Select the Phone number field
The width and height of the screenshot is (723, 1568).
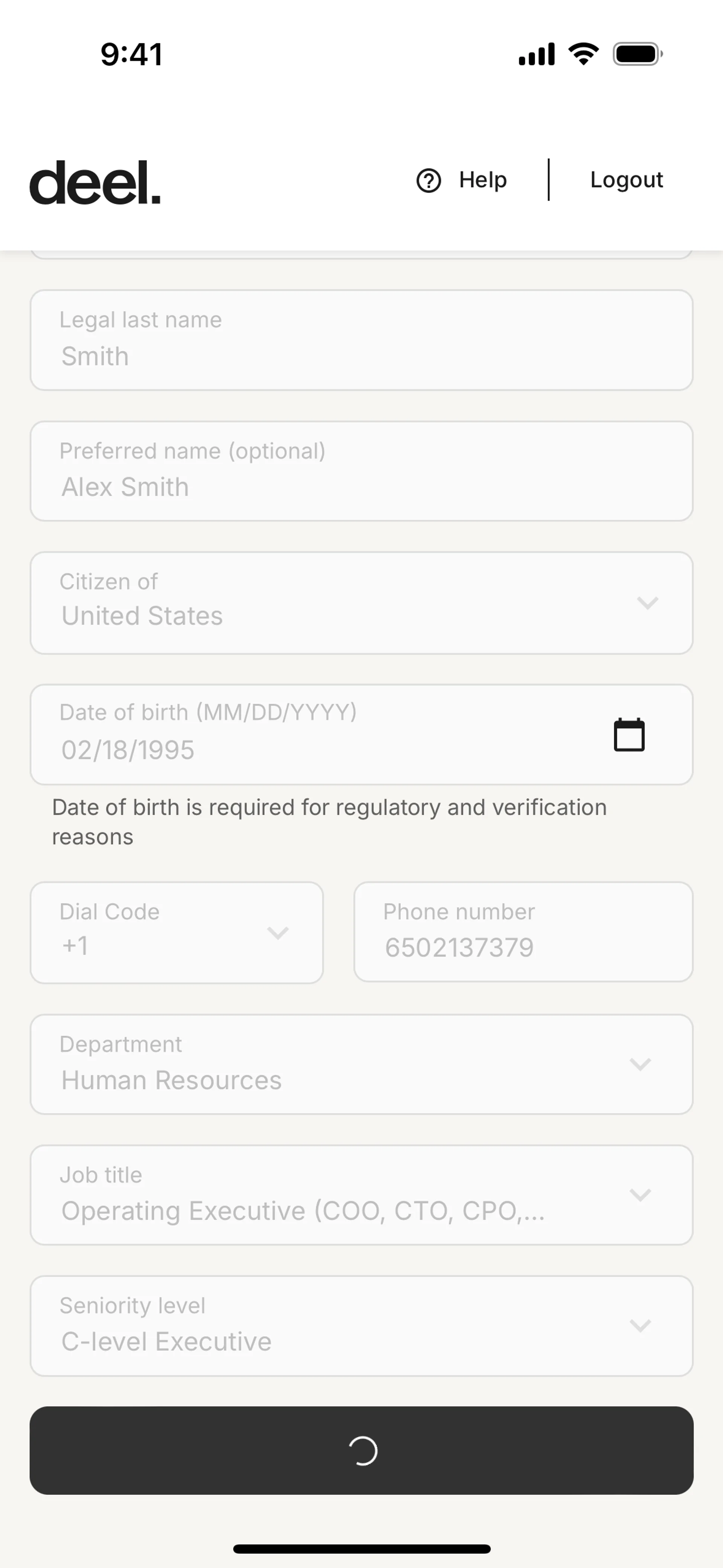point(523,932)
